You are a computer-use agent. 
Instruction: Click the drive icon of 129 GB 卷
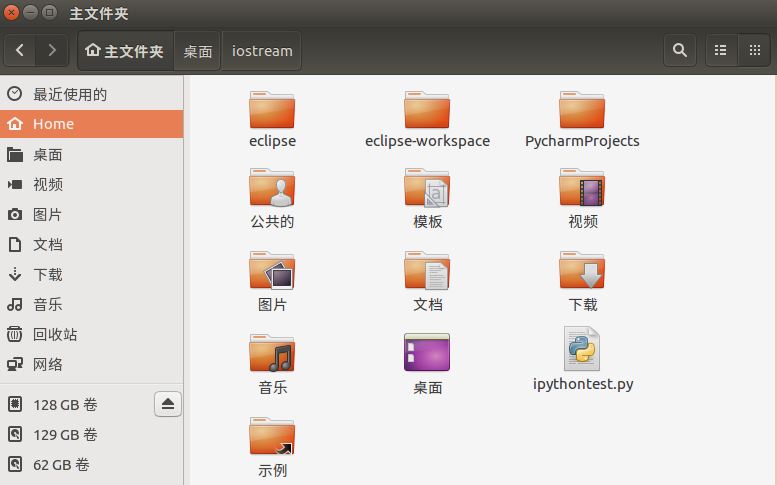pos(15,434)
